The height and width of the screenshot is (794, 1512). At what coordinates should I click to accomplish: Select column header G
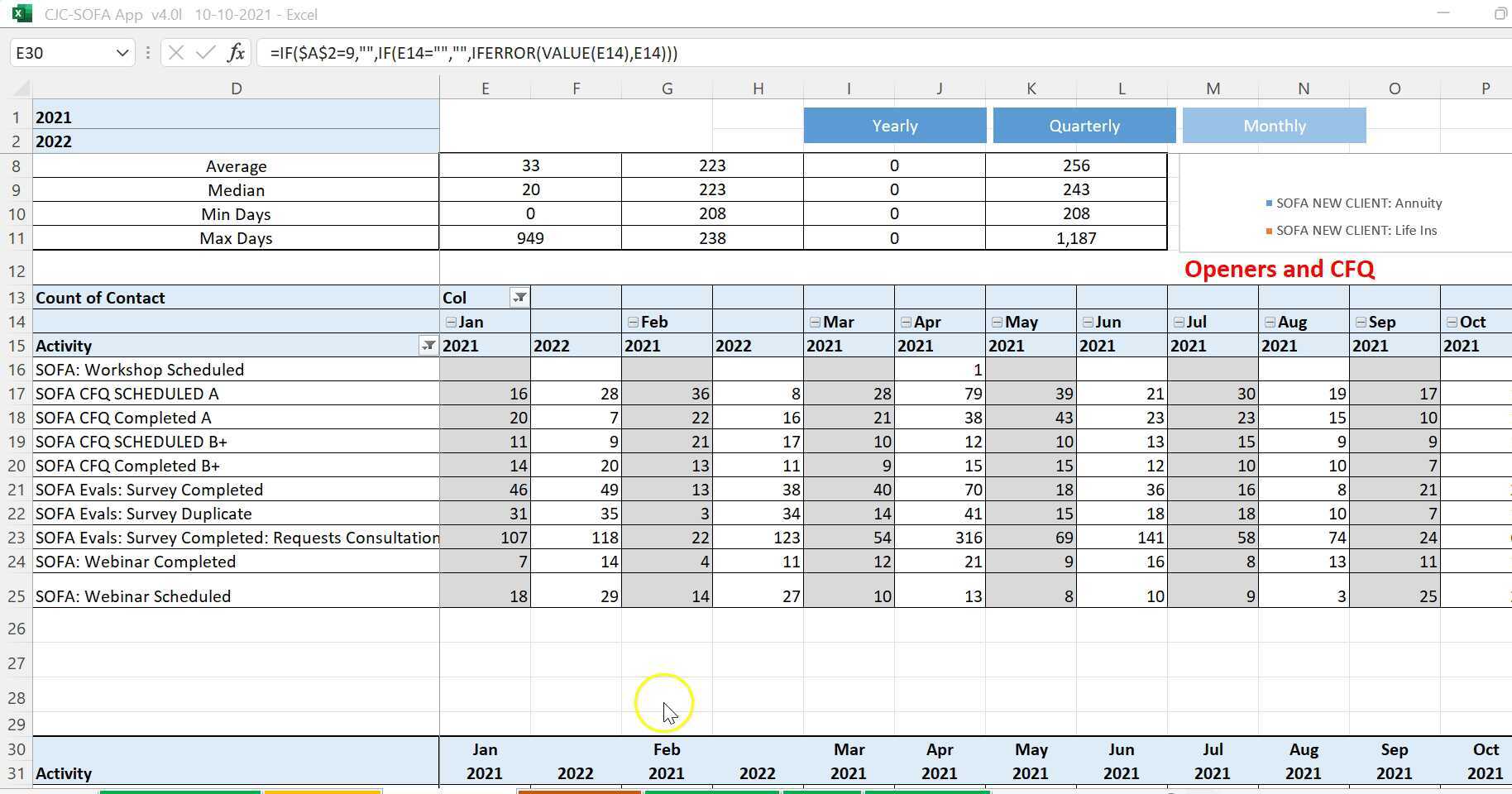667,88
